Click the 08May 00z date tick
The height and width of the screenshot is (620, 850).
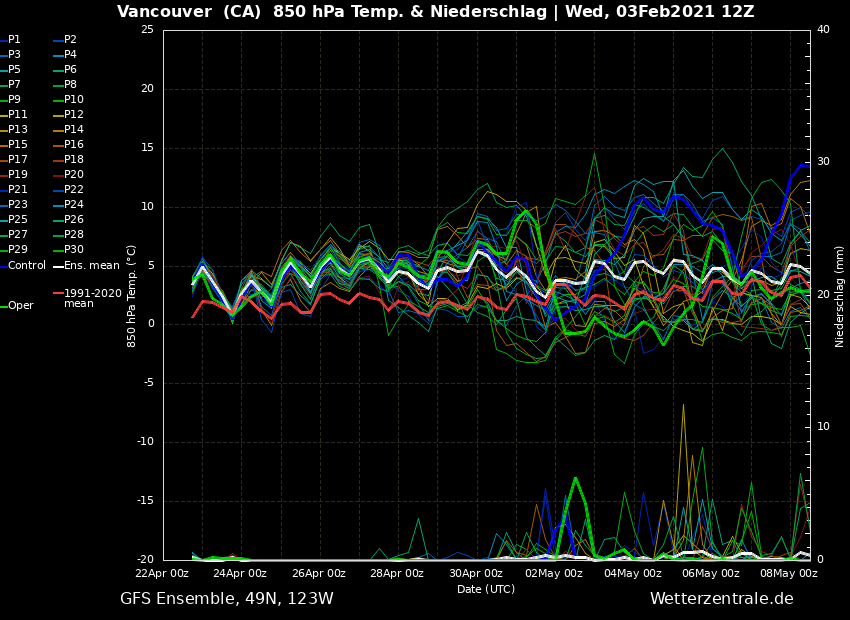point(789,573)
